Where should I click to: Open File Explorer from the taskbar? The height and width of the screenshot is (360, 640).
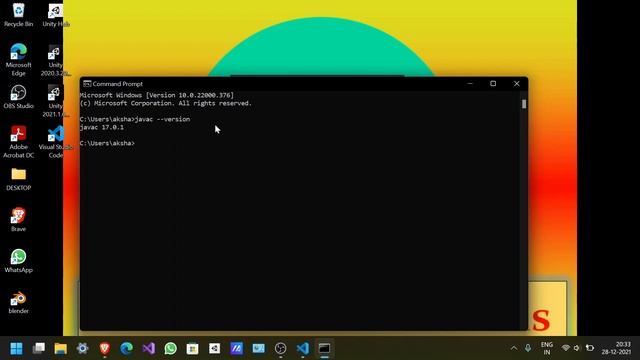60,348
